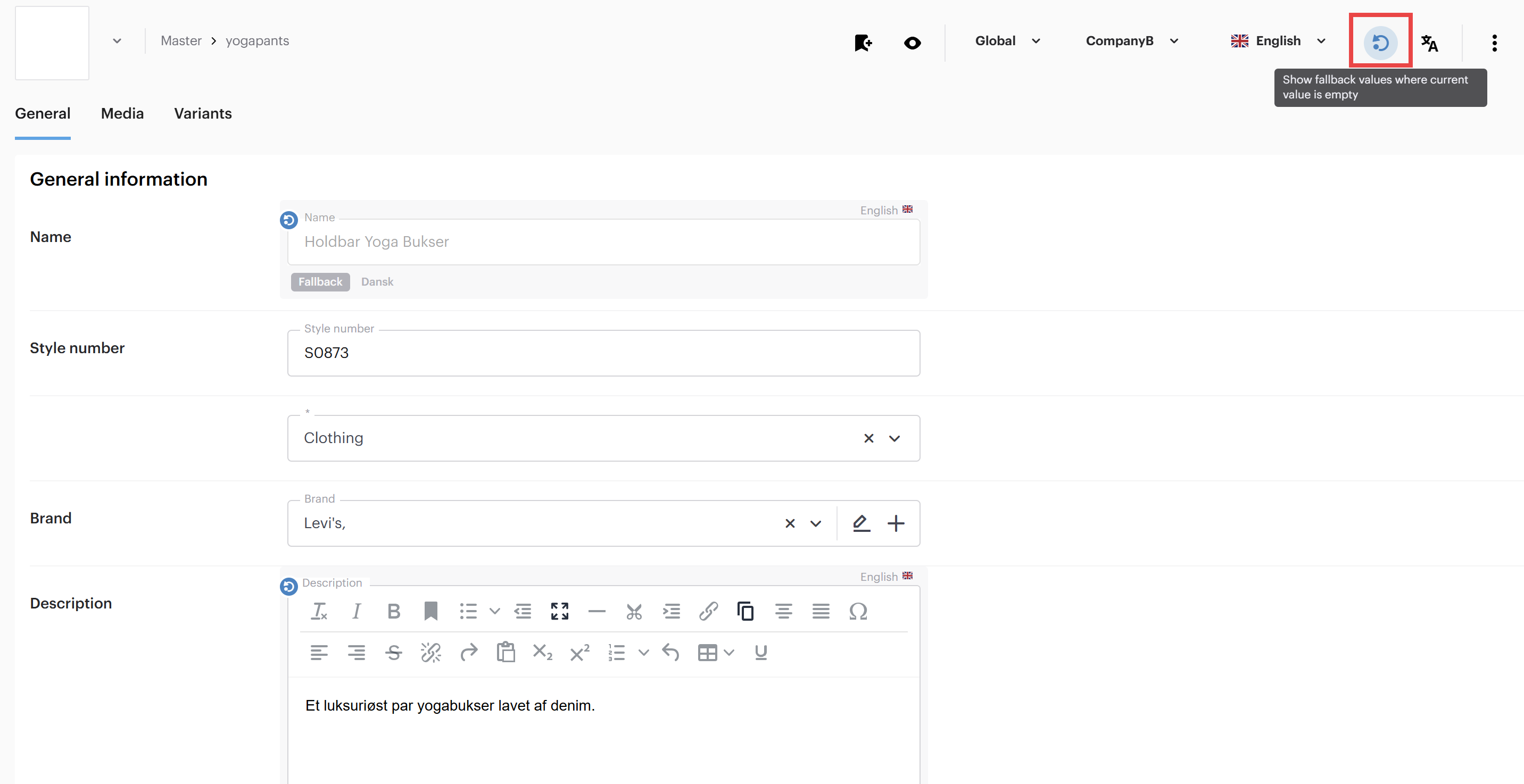This screenshot has height=784, width=1524.
Task: Toggle the fallback values button in header
Action: point(1380,43)
